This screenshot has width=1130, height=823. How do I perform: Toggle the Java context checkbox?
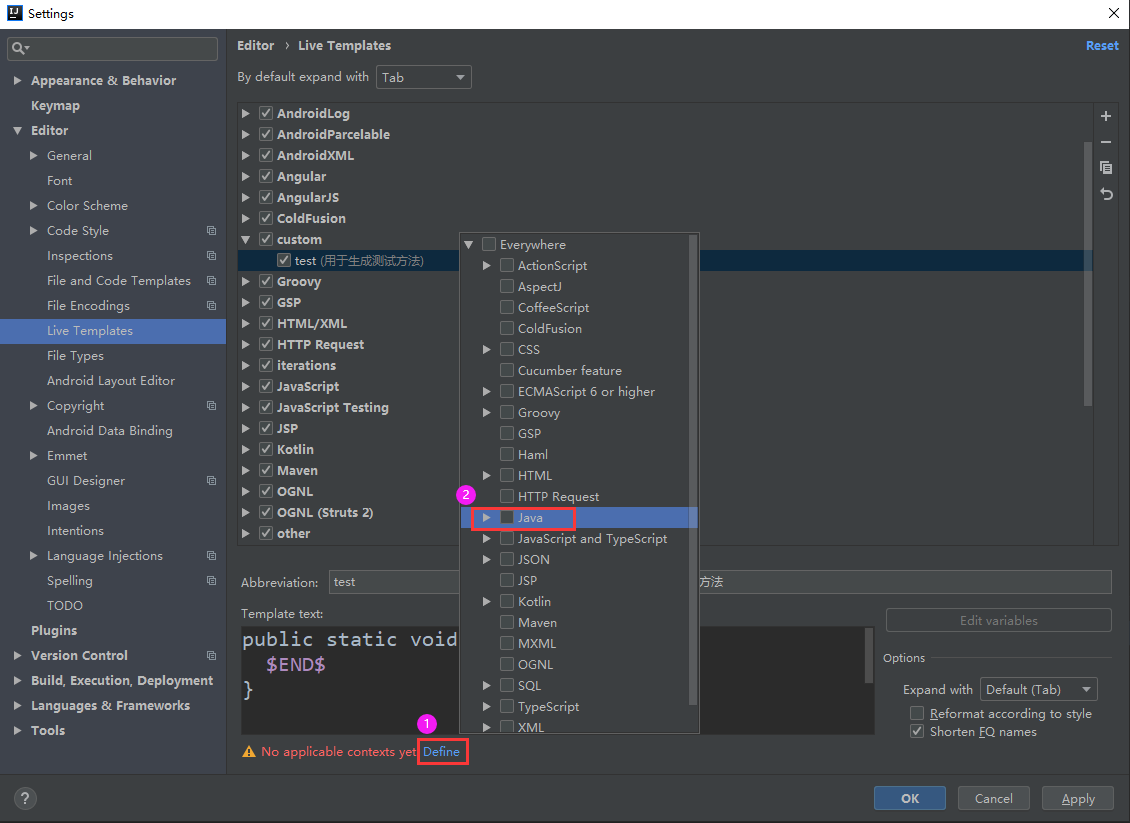coord(507,517)
